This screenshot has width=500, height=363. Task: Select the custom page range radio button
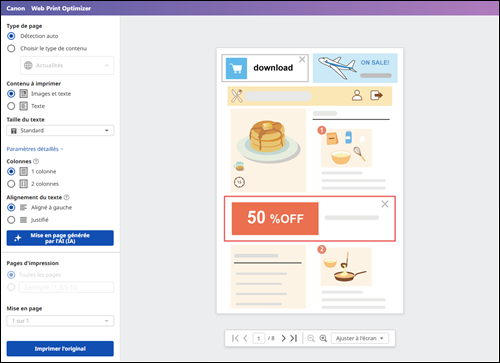tap(11, 287)
